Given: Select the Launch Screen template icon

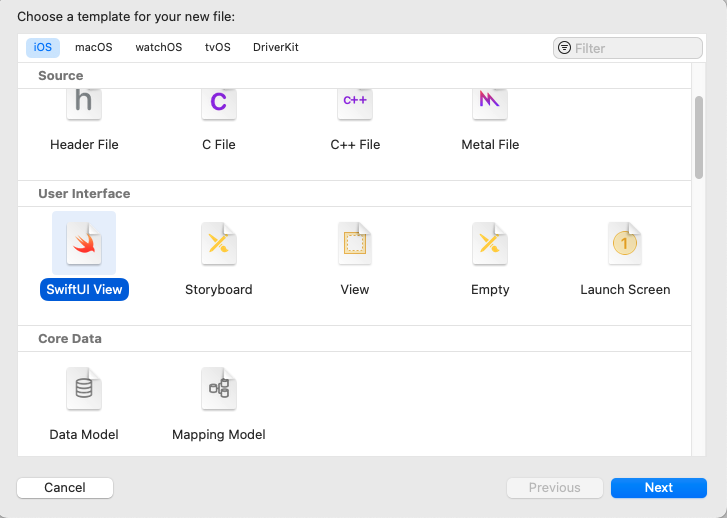Looking at the screenshot, I should [x=625, y=244].
